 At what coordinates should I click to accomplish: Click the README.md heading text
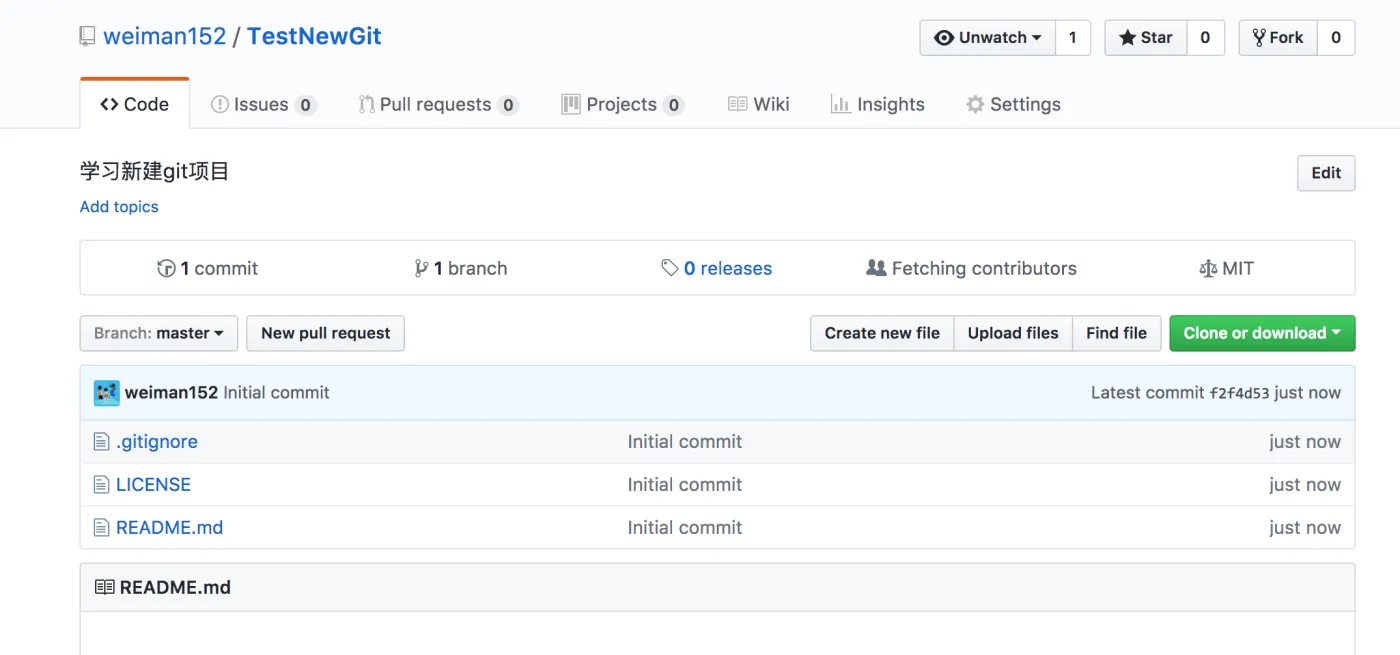[175, 587]
